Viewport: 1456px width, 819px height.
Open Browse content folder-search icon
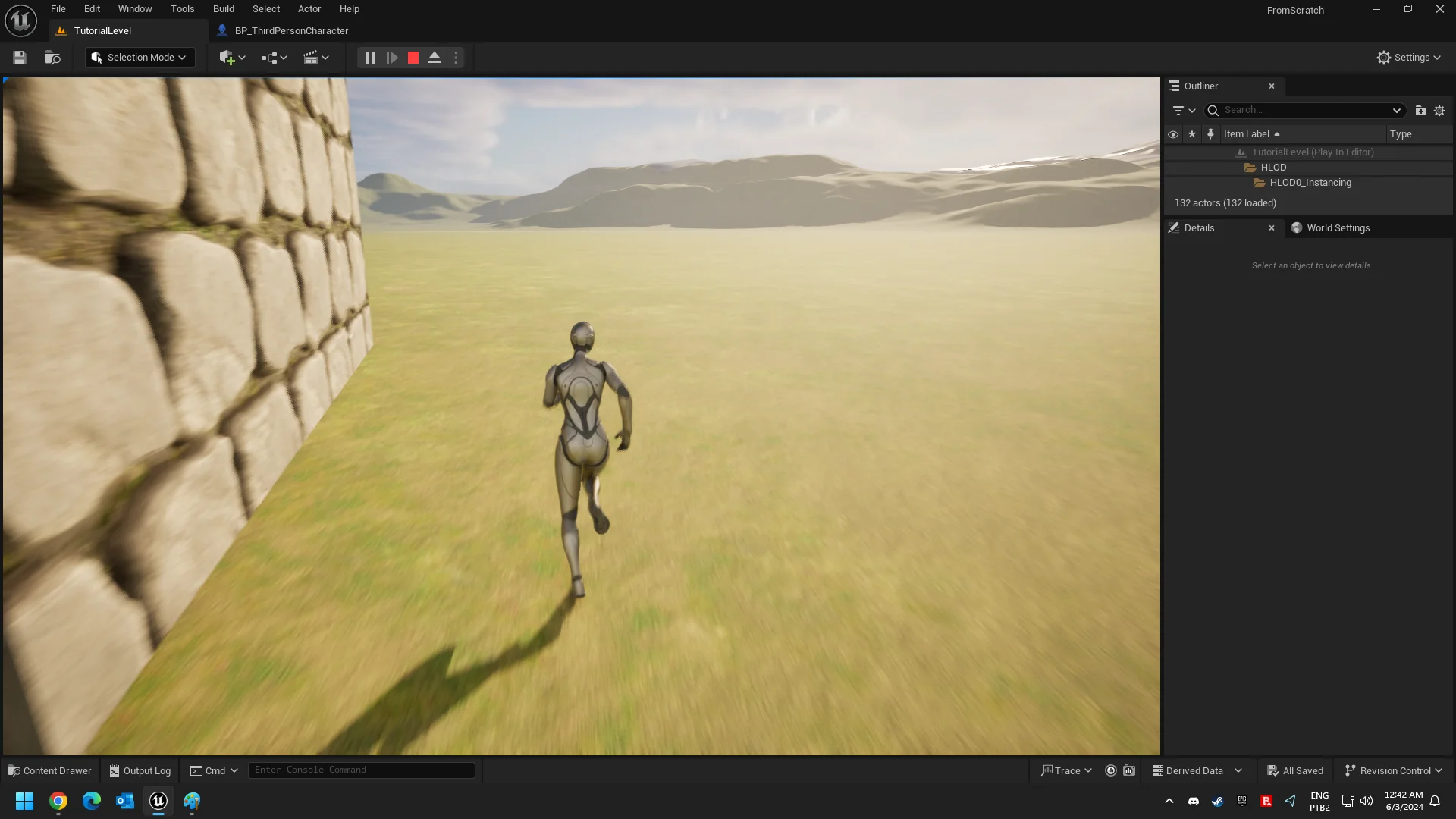[x=52, y=58]
